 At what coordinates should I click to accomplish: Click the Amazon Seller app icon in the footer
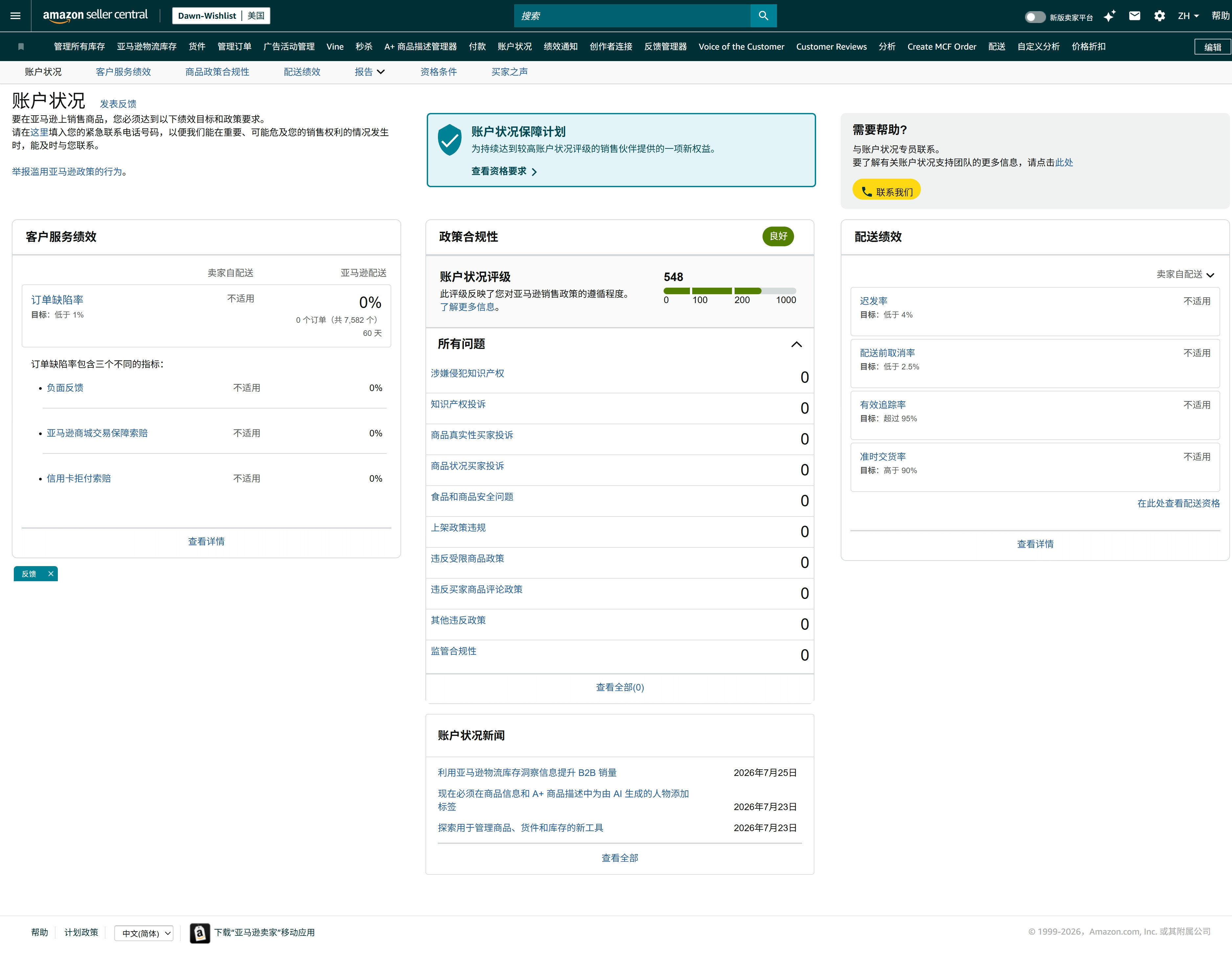point(199,933)
